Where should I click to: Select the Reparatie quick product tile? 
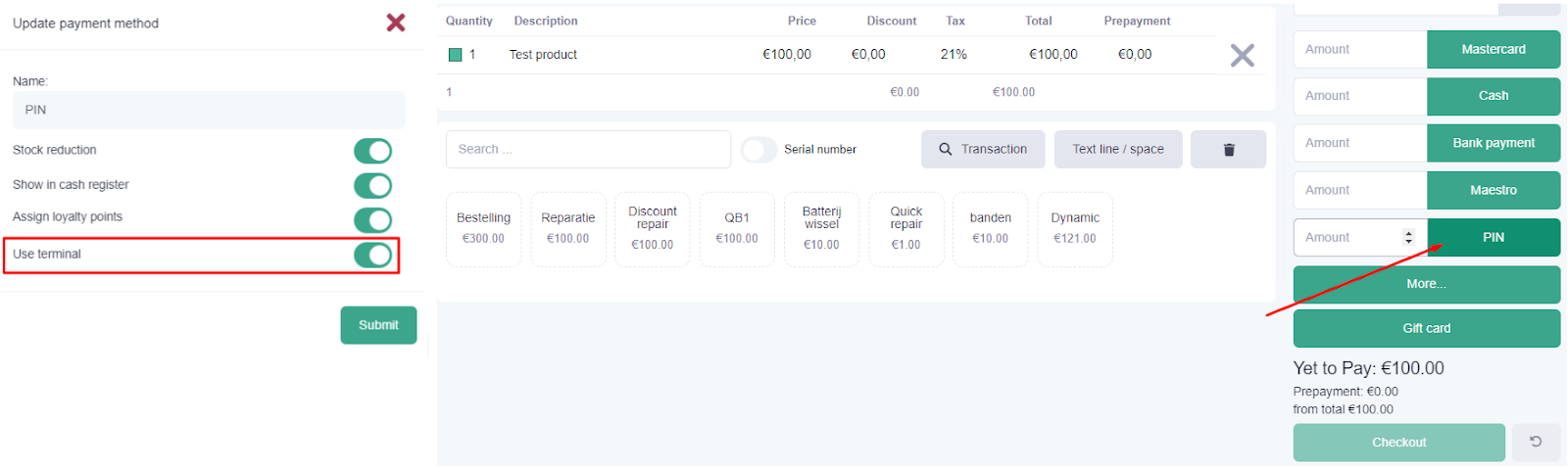567,229
